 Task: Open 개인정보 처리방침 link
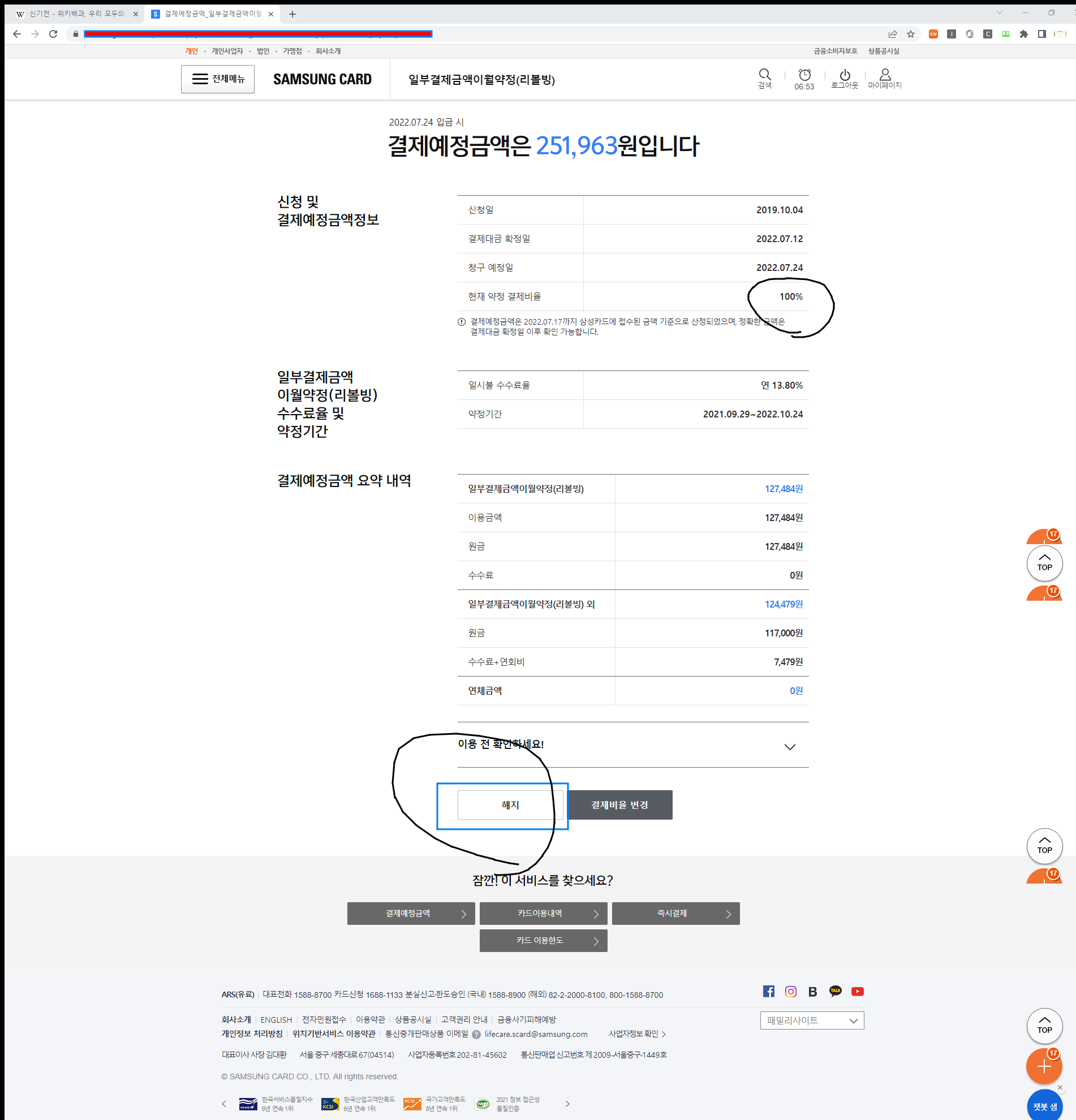point(252,1033)
